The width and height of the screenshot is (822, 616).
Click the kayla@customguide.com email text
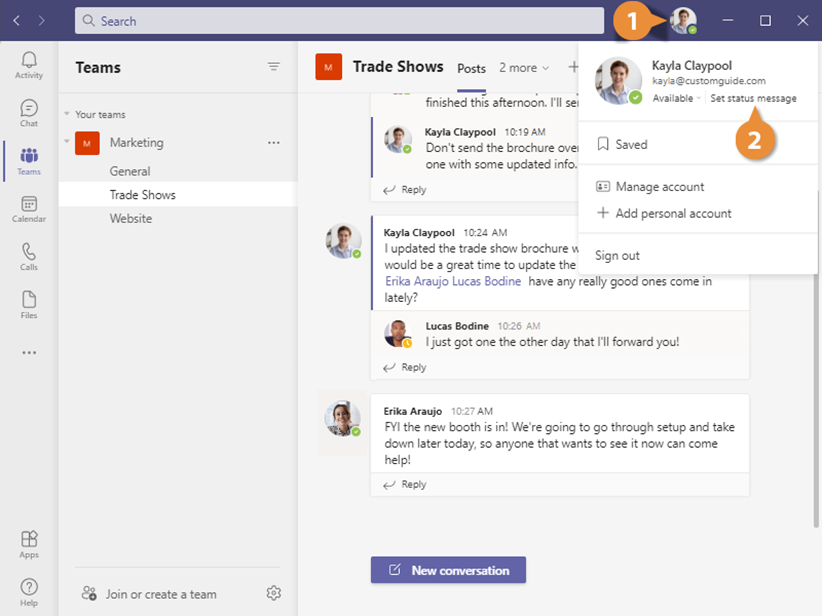point(709,81)
